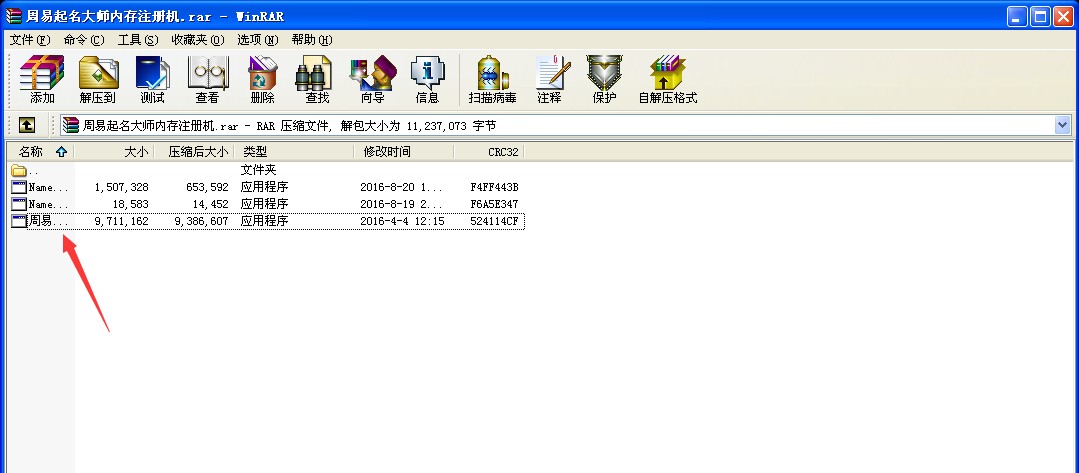The image size is (1079, 473).
Task: Click the 保护 (Protect) archive icon
Action: [604, 79]
